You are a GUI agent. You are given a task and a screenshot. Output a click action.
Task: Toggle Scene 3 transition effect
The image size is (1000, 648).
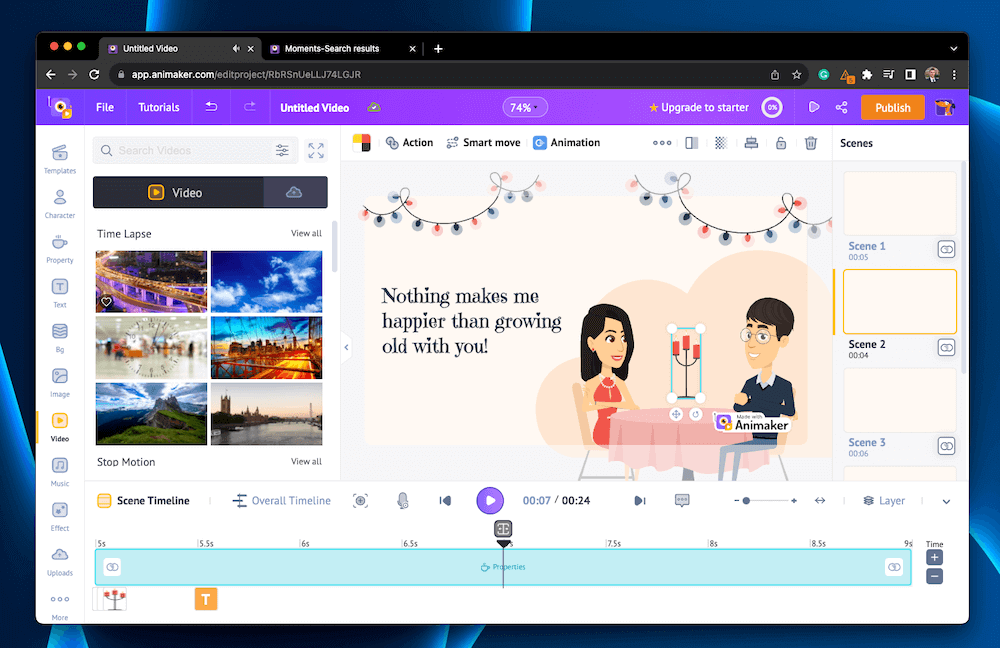pyautogui.click(x=946, y=446)
